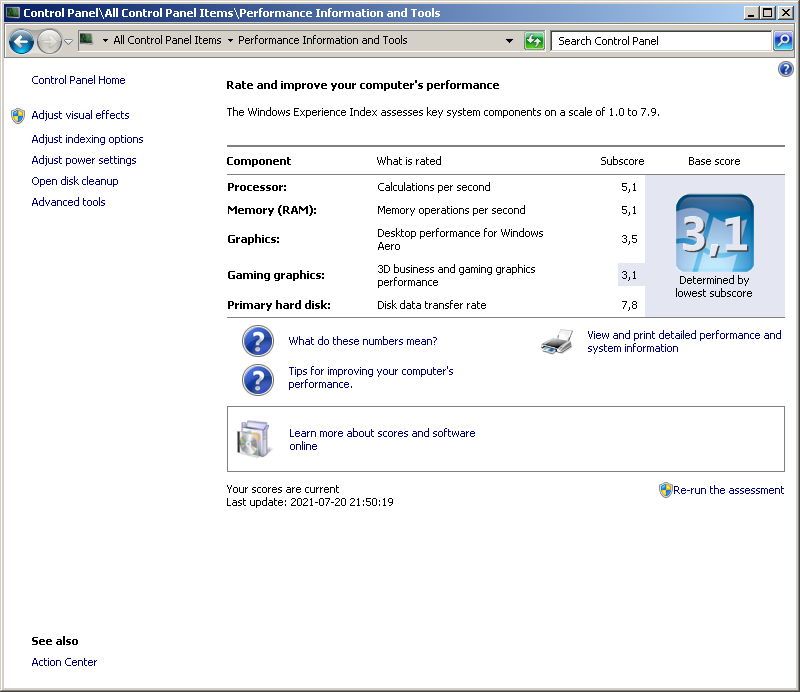The image size is (800, 692).
Task: Close the Control Panel window
Action: click(x=786, y=13)
